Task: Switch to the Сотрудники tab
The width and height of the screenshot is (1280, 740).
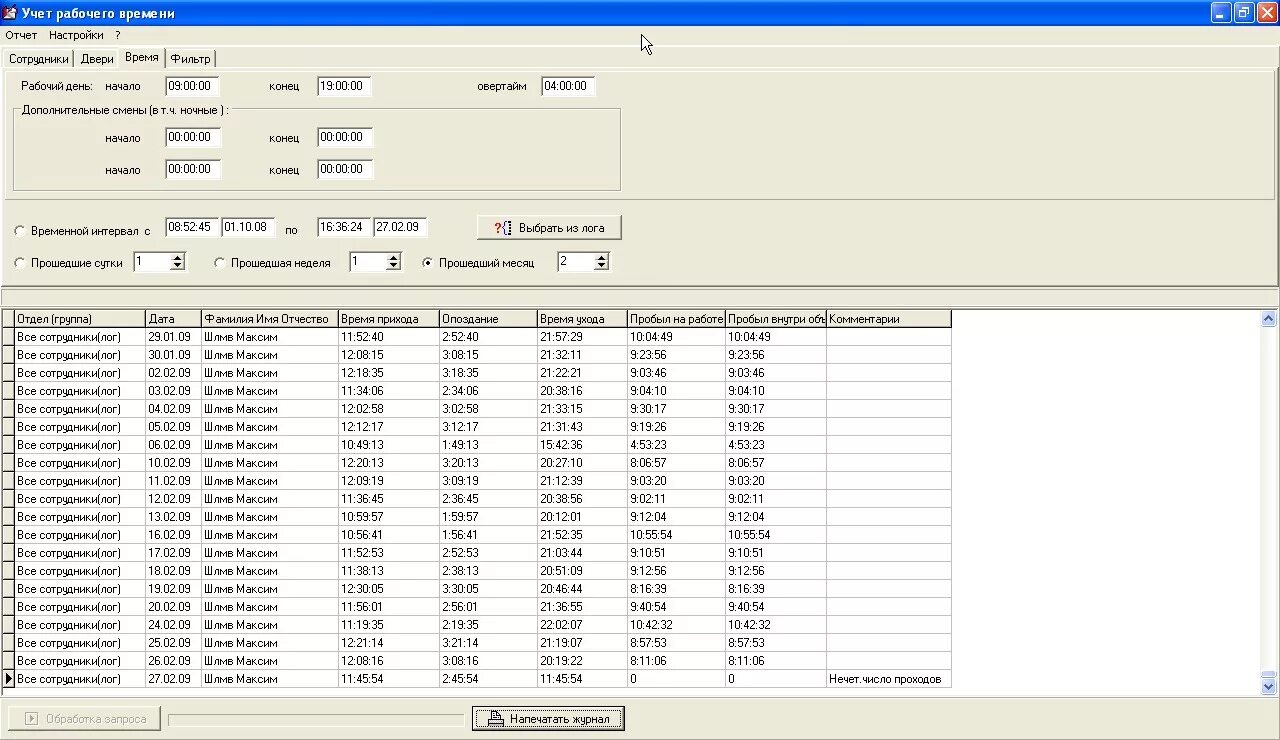Action: 39,59
